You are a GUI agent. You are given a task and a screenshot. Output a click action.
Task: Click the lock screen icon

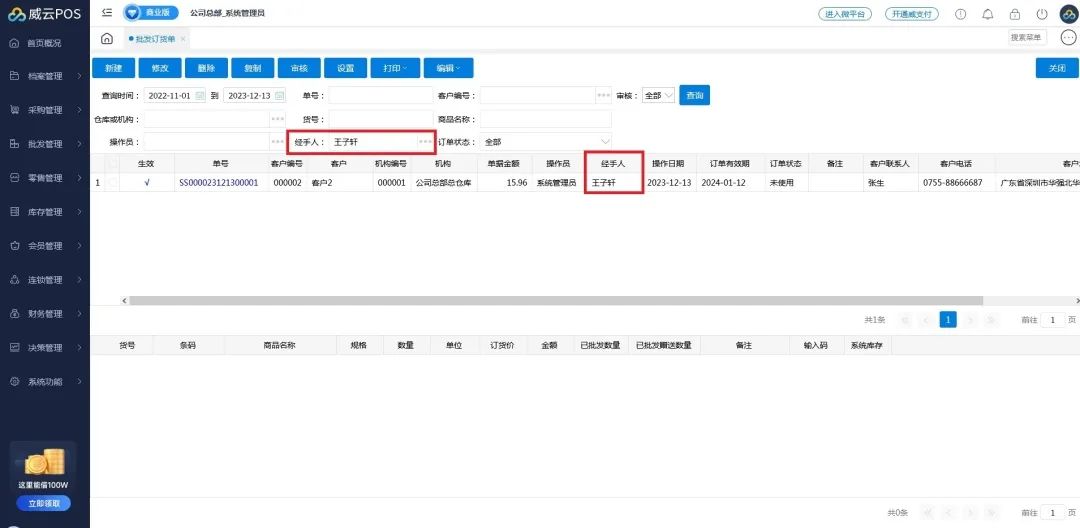[x=1015, y=14]
